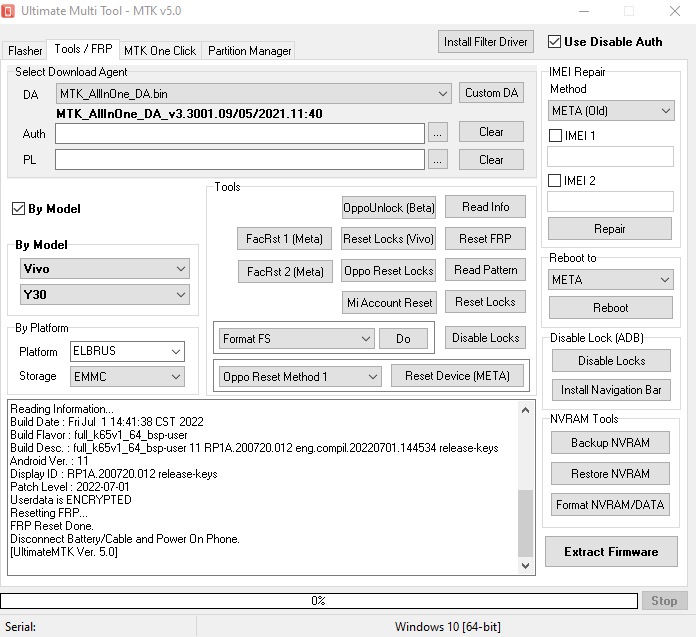Click 'Userdata is ENCRYPTED' log line
The width and height of the screenshot is (696, 637).
pos(71,500)
